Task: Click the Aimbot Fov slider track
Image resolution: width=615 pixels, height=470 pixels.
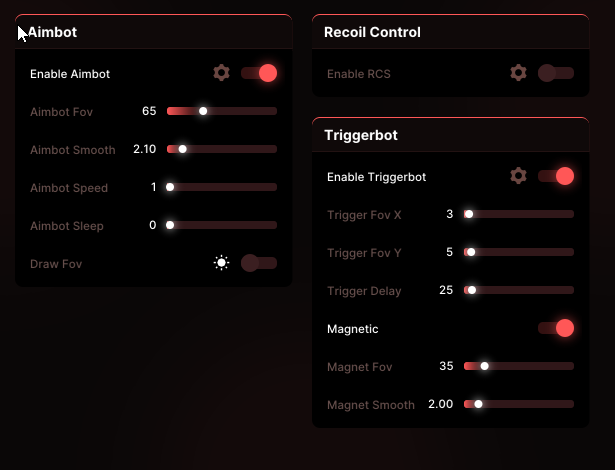Action: pyautogui.click(x=222, y=111)
